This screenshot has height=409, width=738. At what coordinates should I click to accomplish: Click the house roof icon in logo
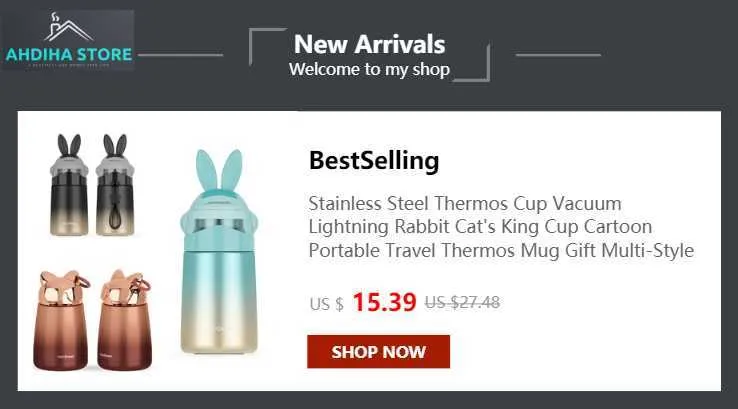click(69, 30)
